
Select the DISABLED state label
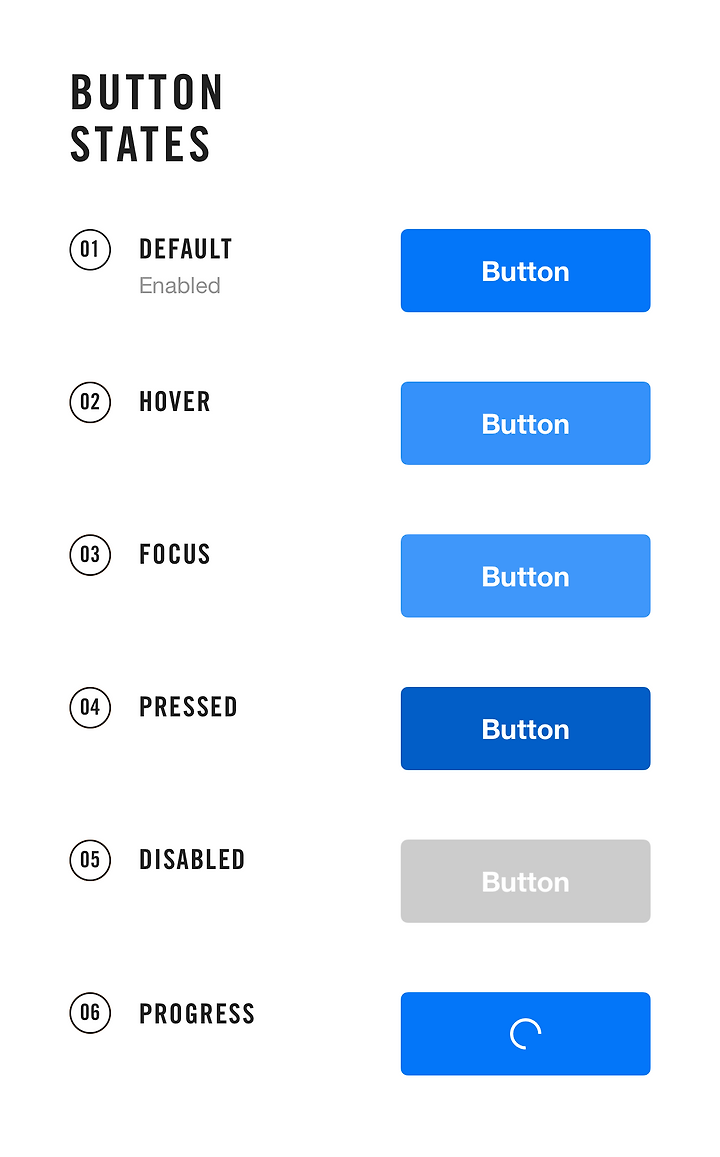192,860
